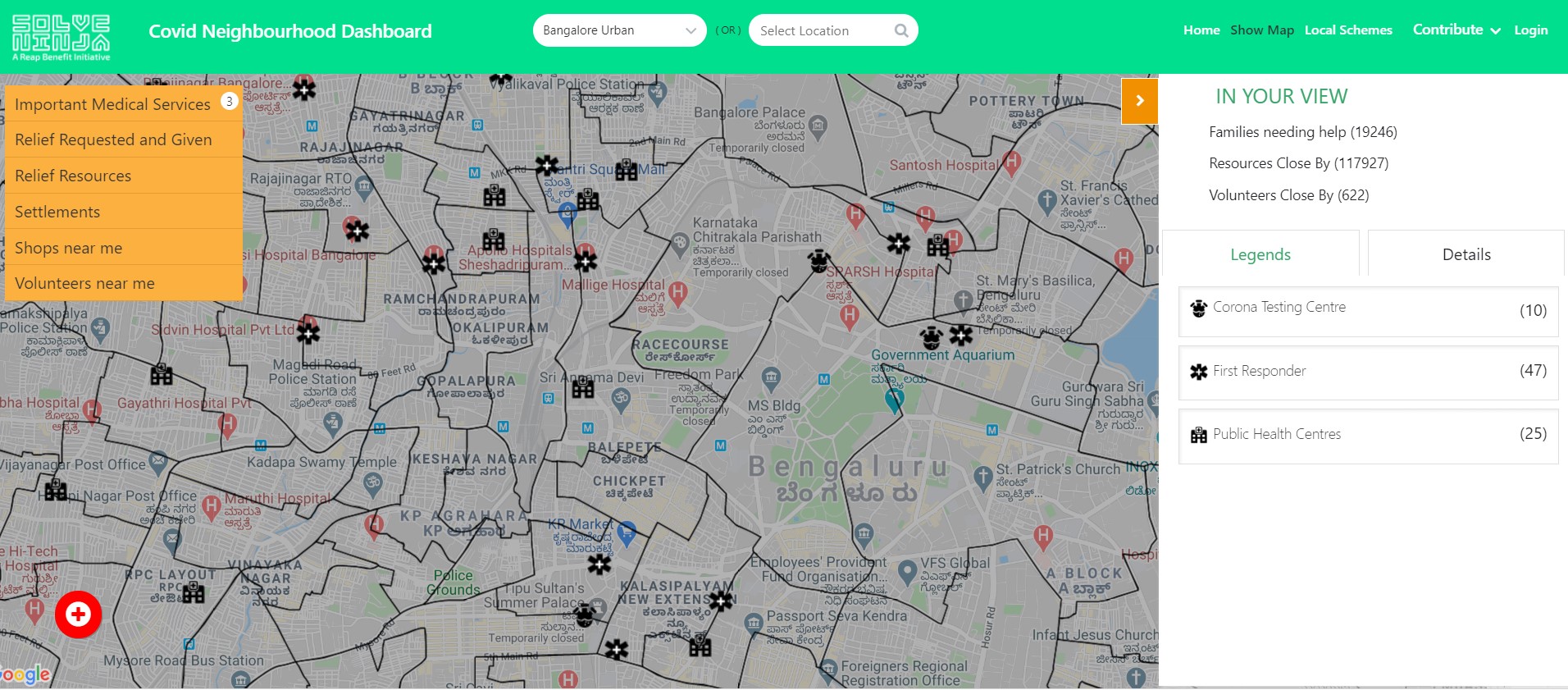Image resolution: width=1568 pixels, height=690 pixels.
Task: Click the KR Market shopping pin
Action: pyautogui.click(x=627, y=533)
